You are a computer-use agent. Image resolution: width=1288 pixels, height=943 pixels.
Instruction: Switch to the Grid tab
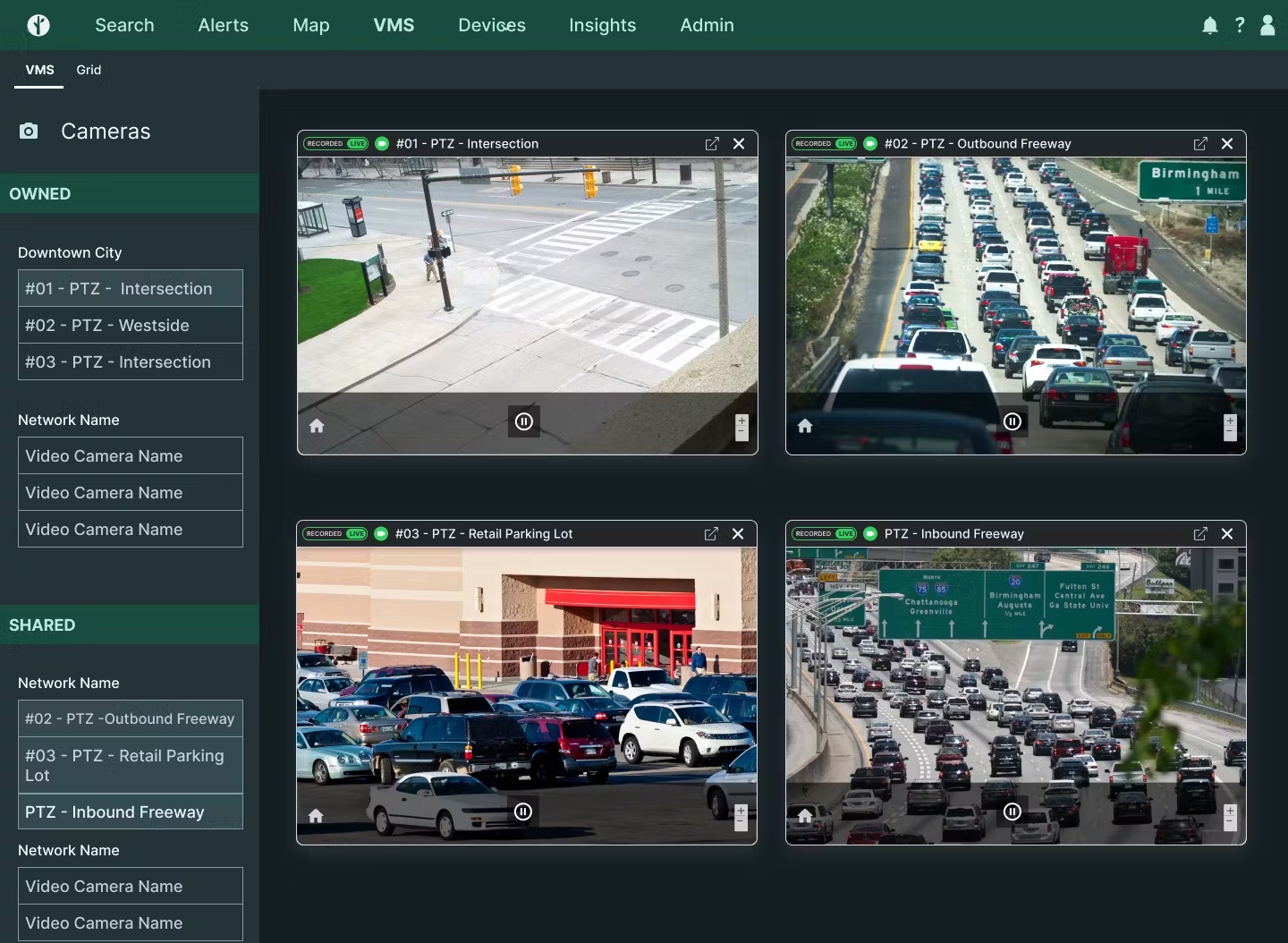(x=89, y=70)
